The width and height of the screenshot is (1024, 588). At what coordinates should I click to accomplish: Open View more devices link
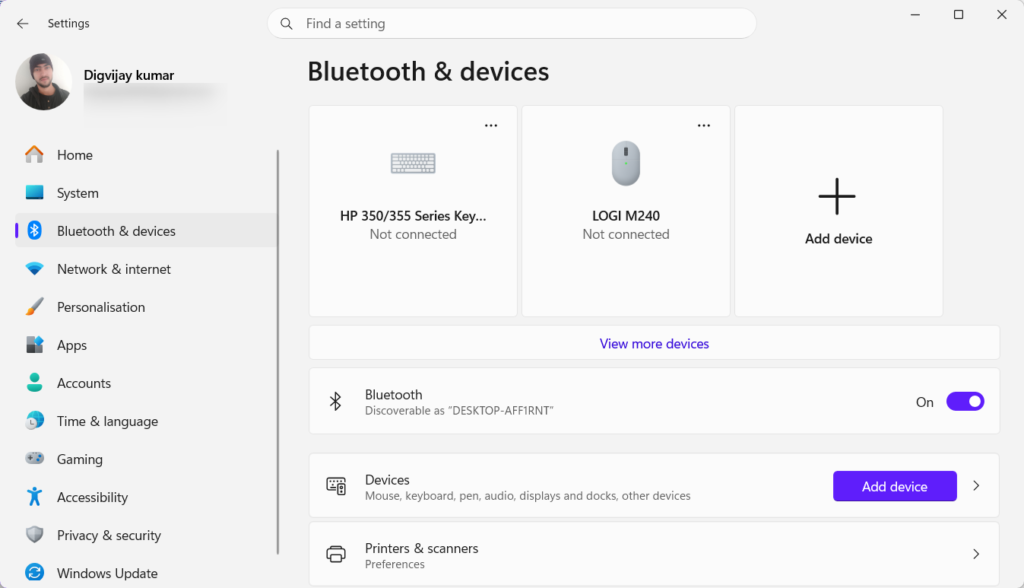tap(654, 343)
